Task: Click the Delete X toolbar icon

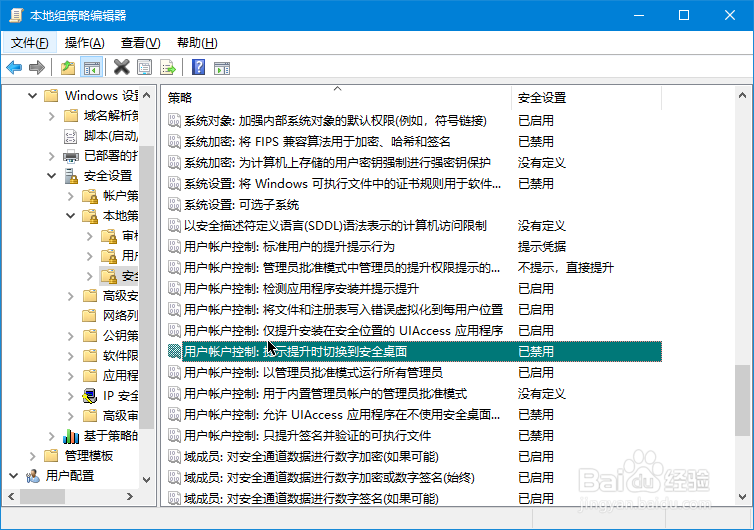Action: pyautogui.click(x=122, y=67)
